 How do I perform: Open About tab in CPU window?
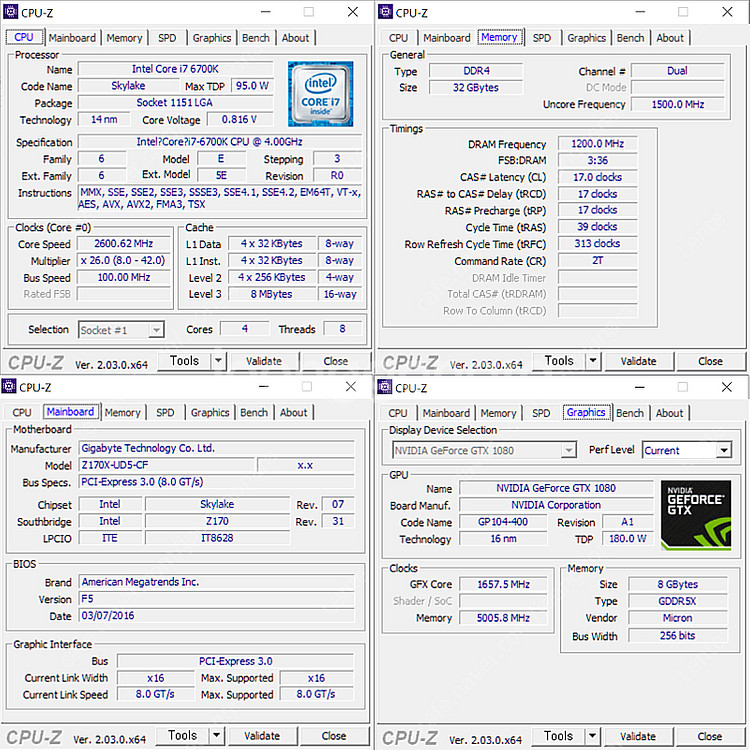[295, 38]
